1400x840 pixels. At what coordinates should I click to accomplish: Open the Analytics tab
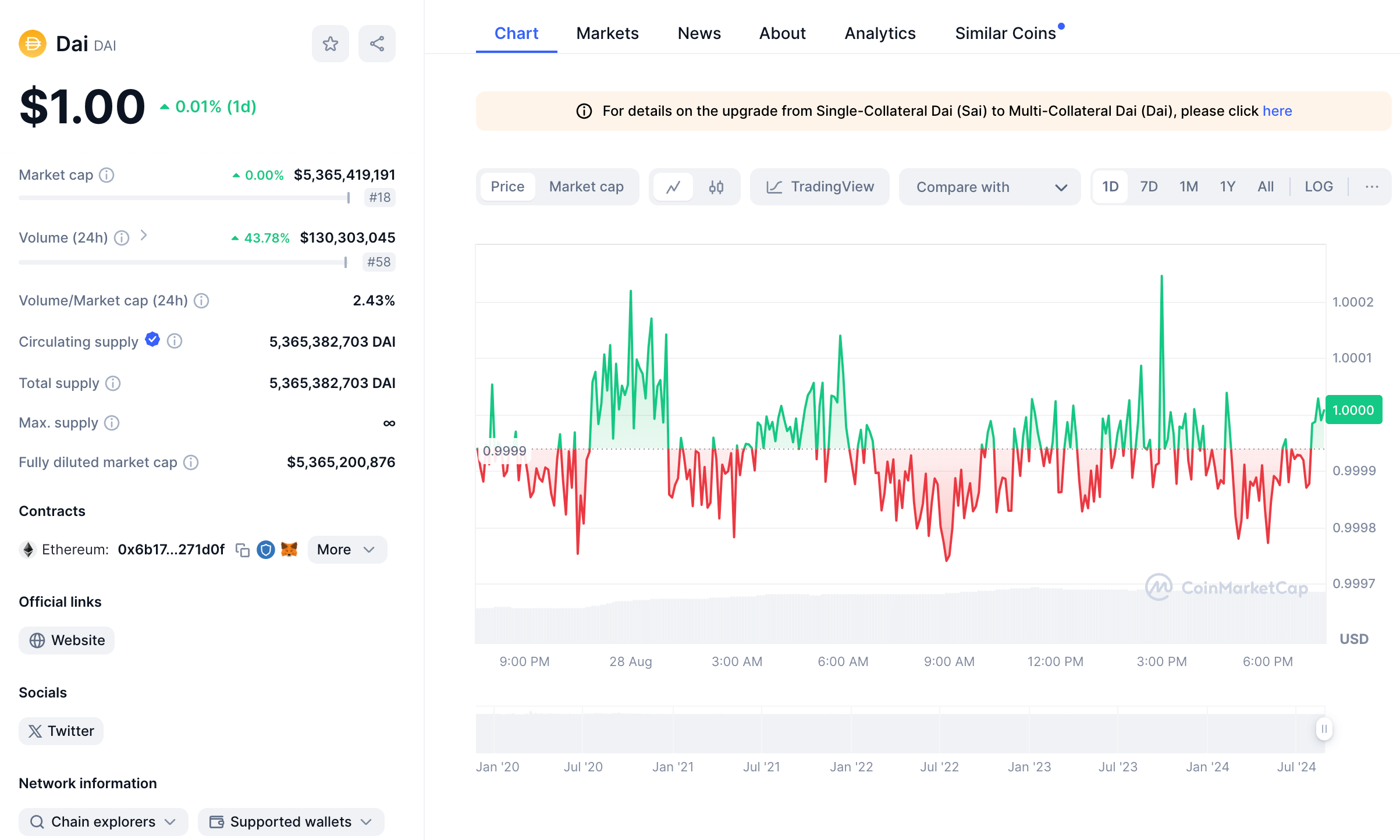(x=880, y=33)
